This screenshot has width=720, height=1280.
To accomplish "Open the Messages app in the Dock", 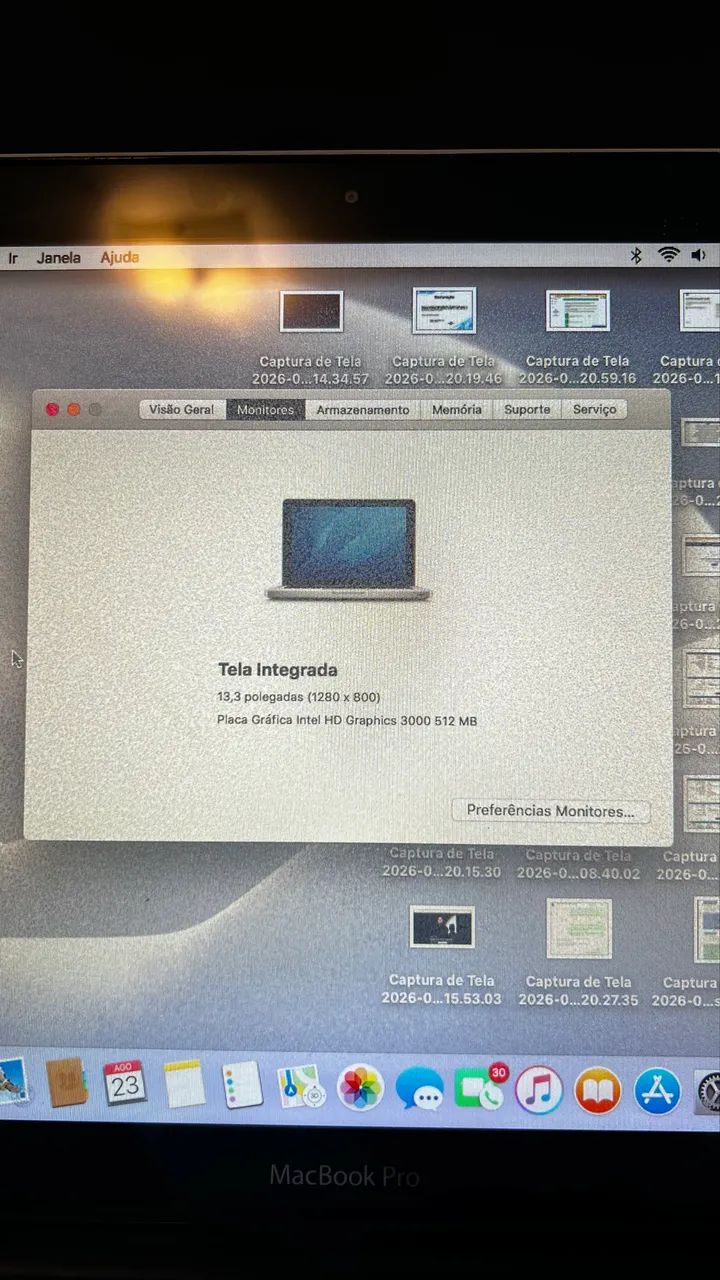I will point(419,1089).
